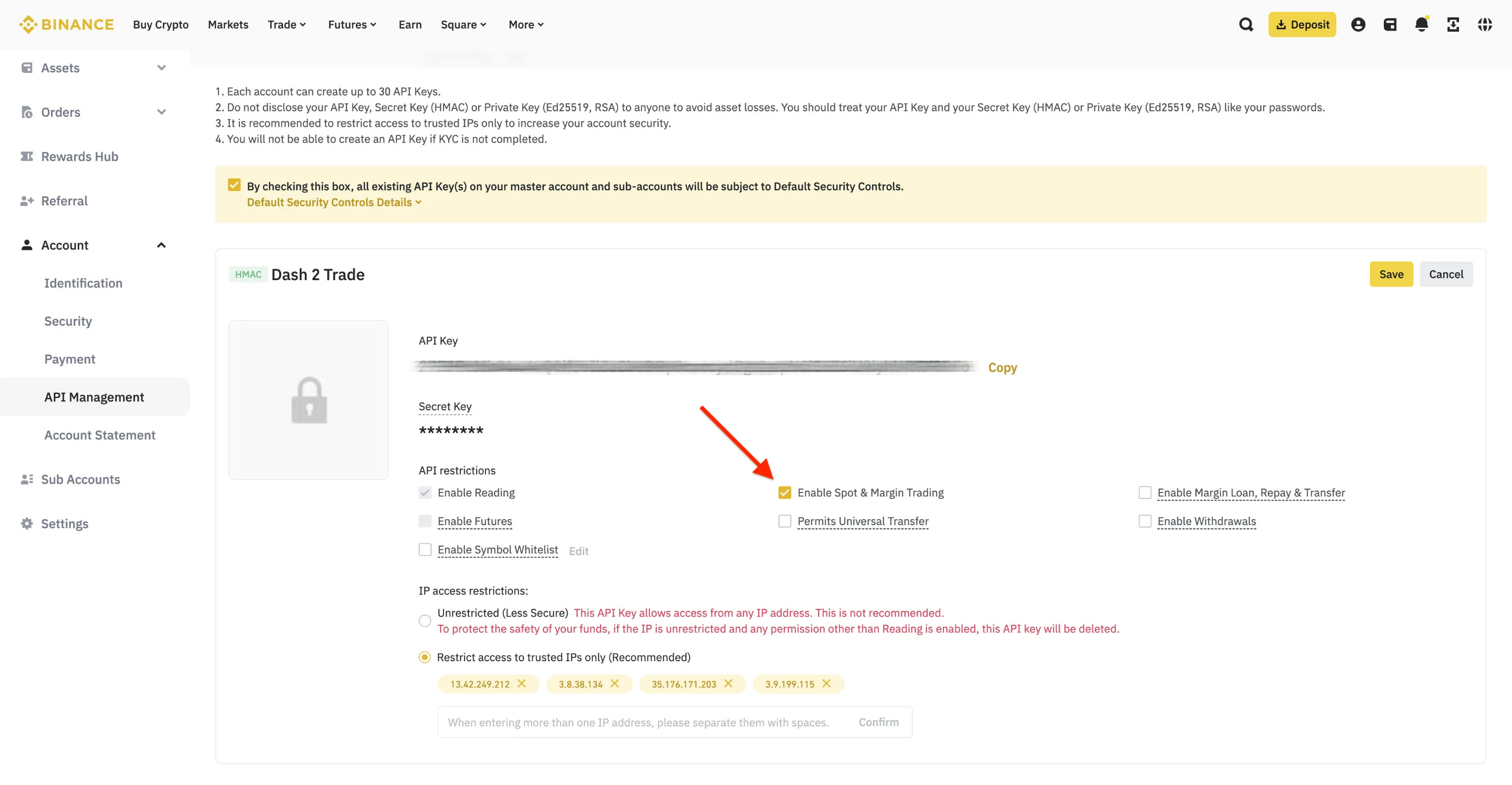
Task: Toggle Enable Reading checkbox
Action: pyautogui.click(x=425, y=492)
